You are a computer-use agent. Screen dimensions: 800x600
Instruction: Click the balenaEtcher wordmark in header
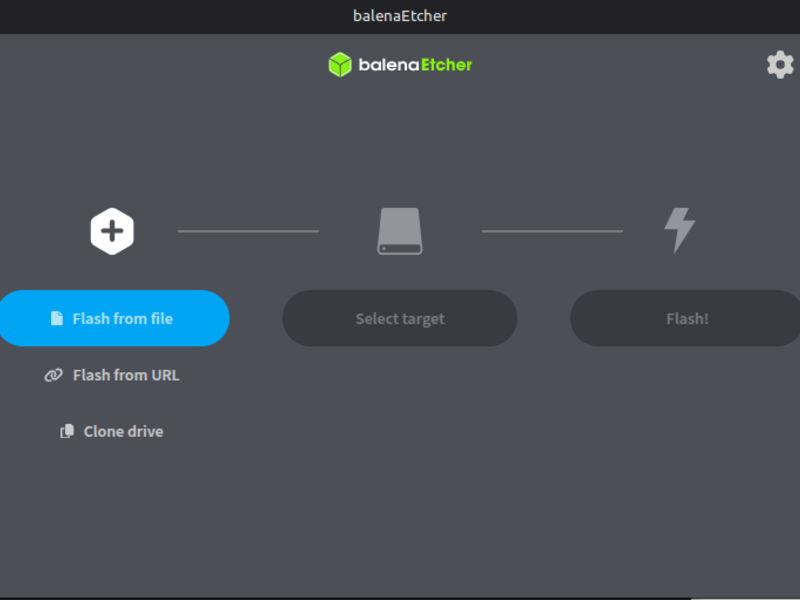[415, 65]
